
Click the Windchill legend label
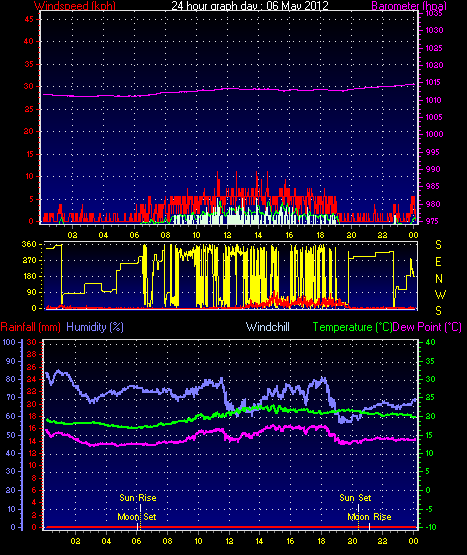(x=268, y=327)
